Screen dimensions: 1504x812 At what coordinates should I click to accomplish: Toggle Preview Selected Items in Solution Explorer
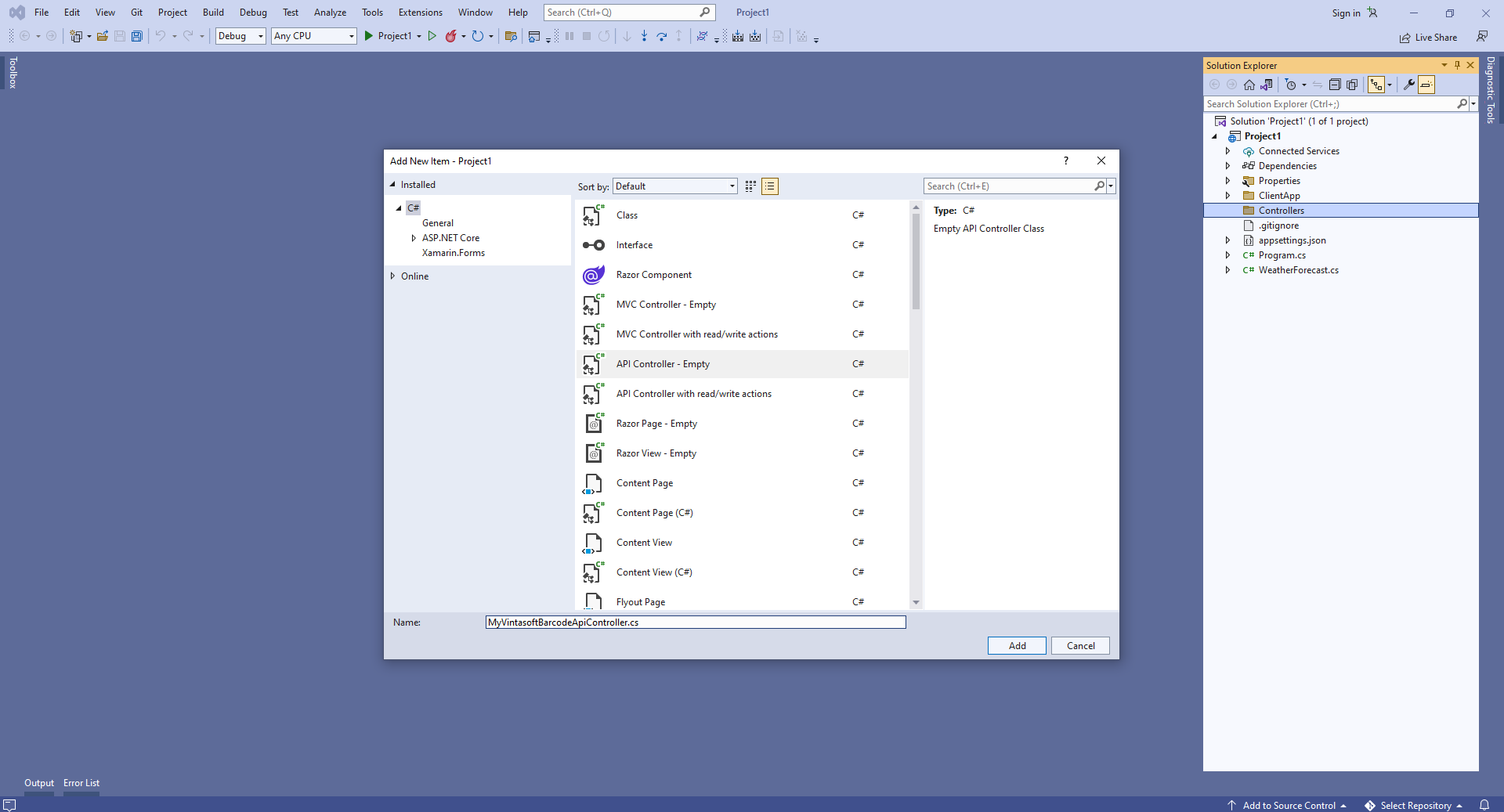pos(1426,85)
